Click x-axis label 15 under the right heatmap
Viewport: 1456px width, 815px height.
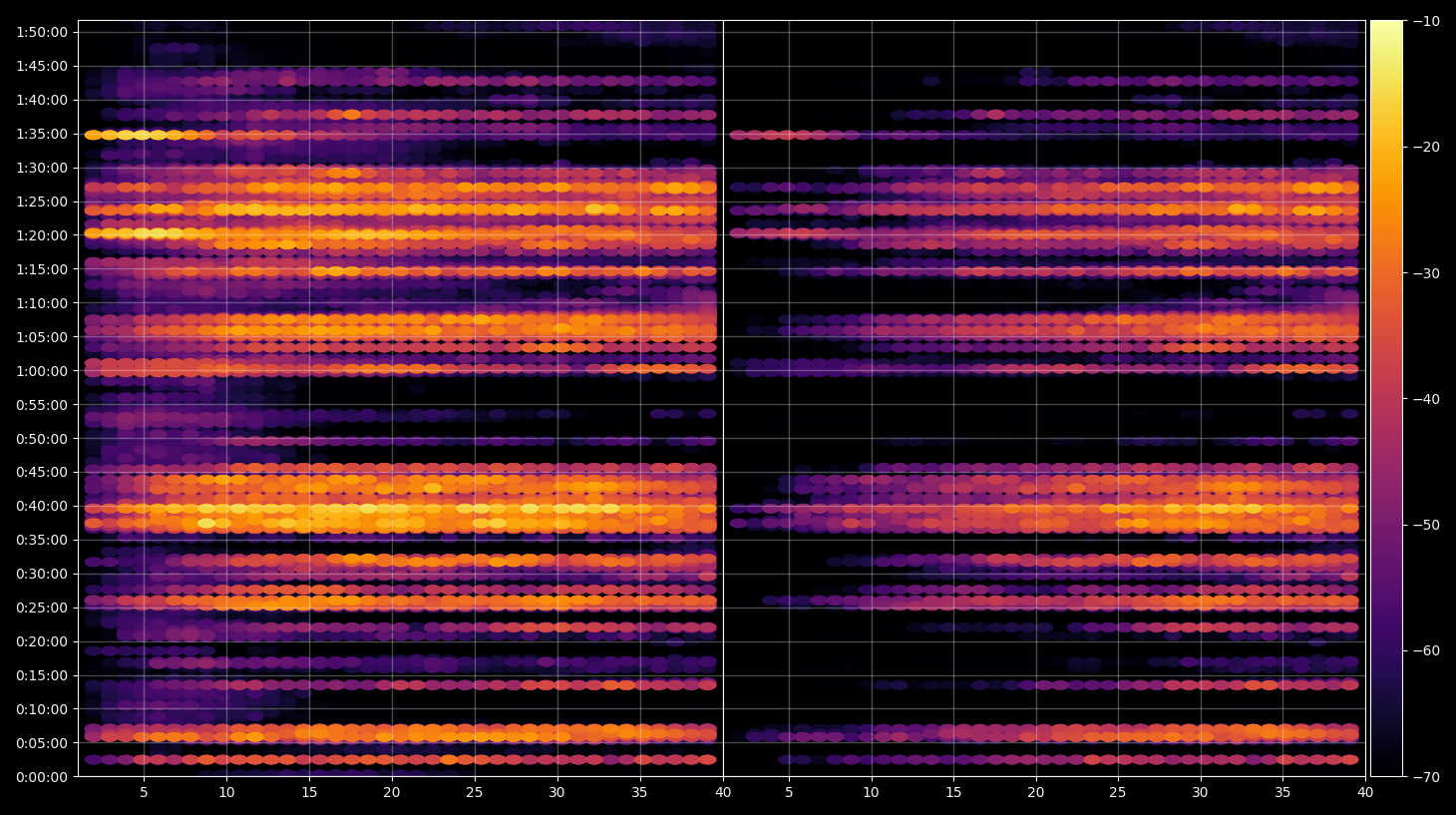[953, 793]
